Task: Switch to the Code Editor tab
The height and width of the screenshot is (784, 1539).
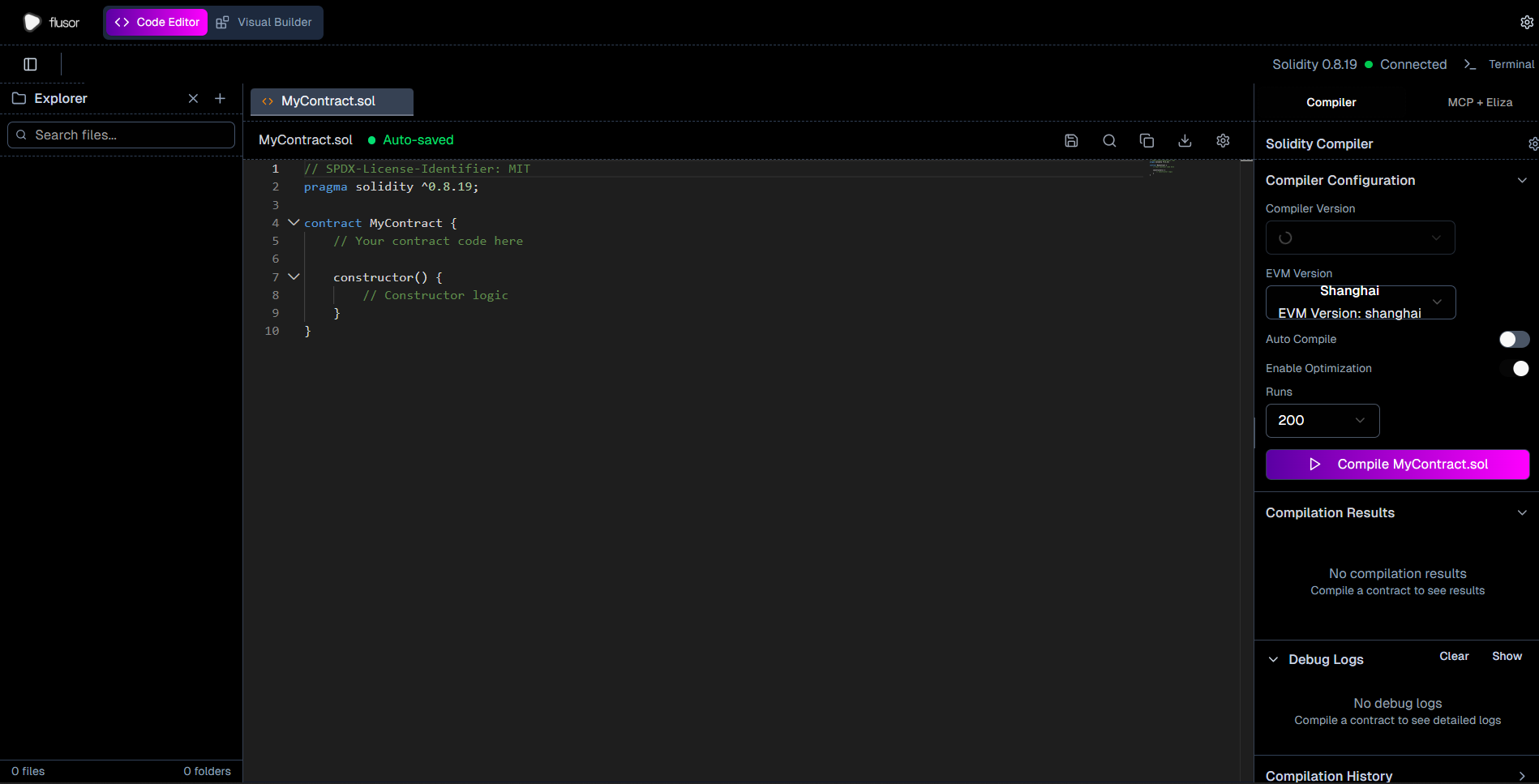Action: [157, 22]
